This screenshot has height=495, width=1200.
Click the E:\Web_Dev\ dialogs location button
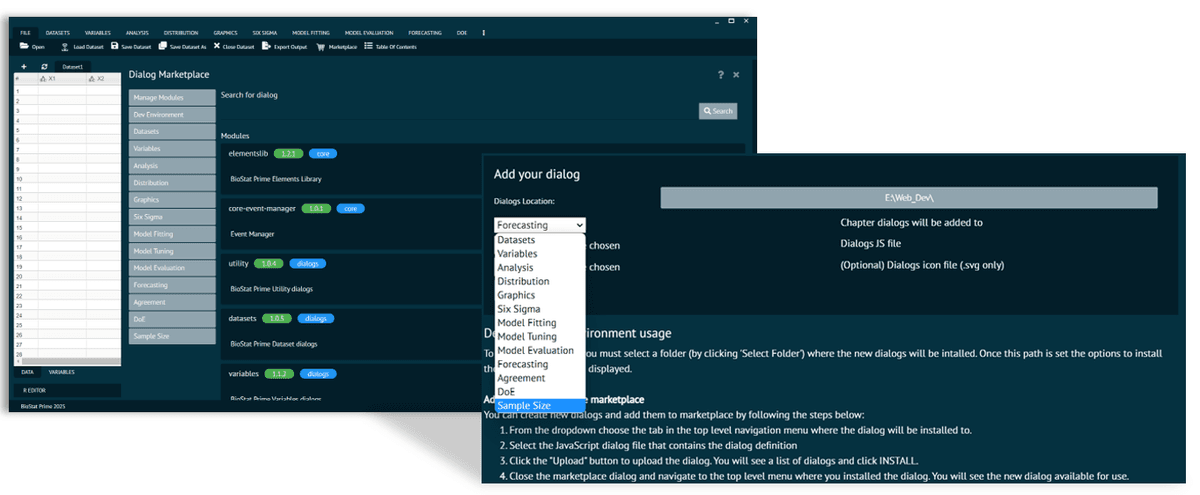(x=909, y=198)
